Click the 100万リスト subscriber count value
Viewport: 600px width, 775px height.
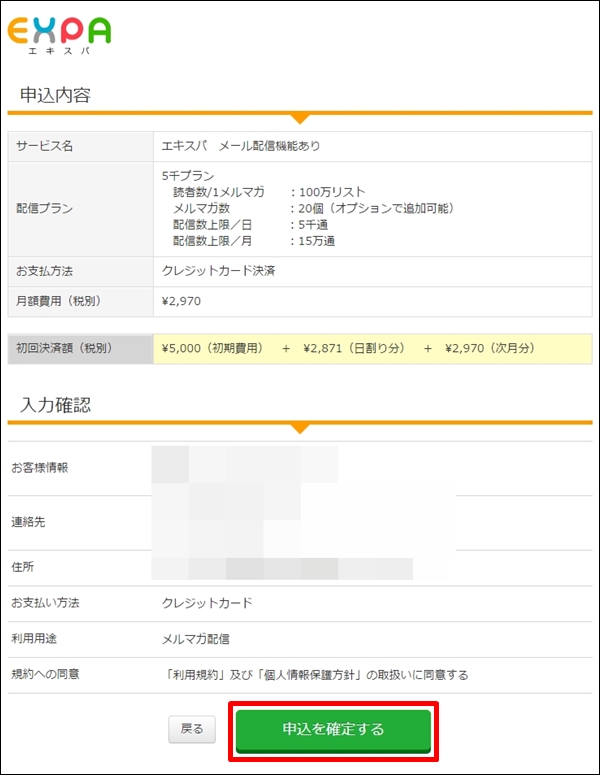pos(332,192)
